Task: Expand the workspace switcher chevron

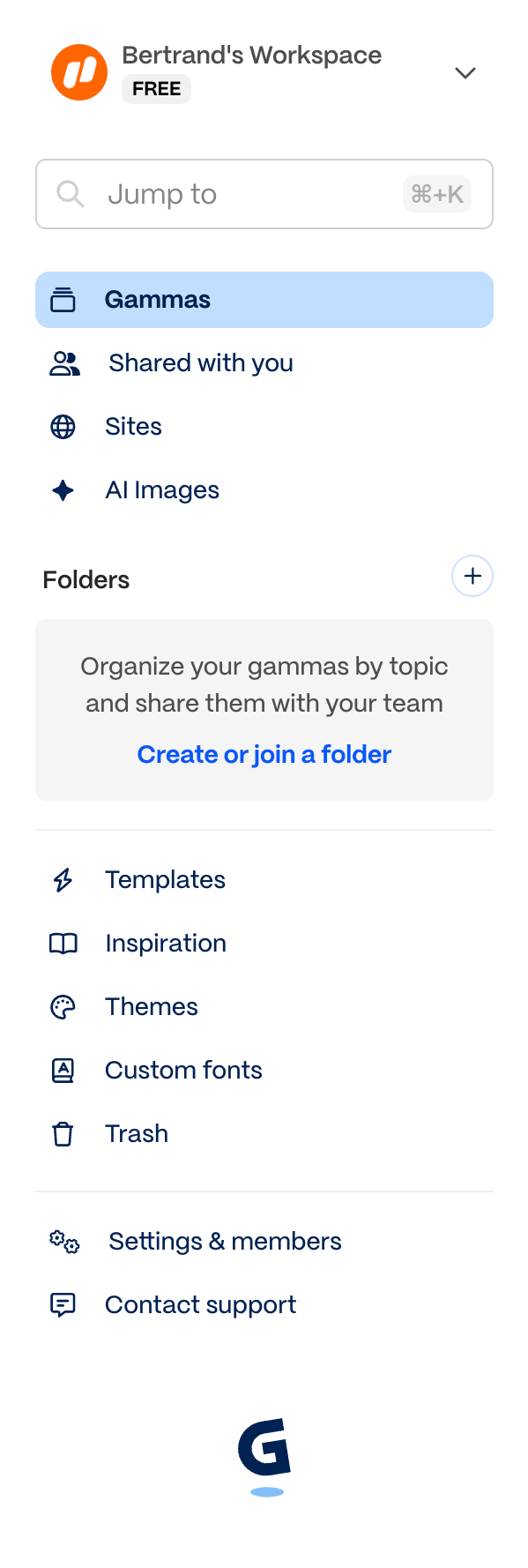Action: 465,73
